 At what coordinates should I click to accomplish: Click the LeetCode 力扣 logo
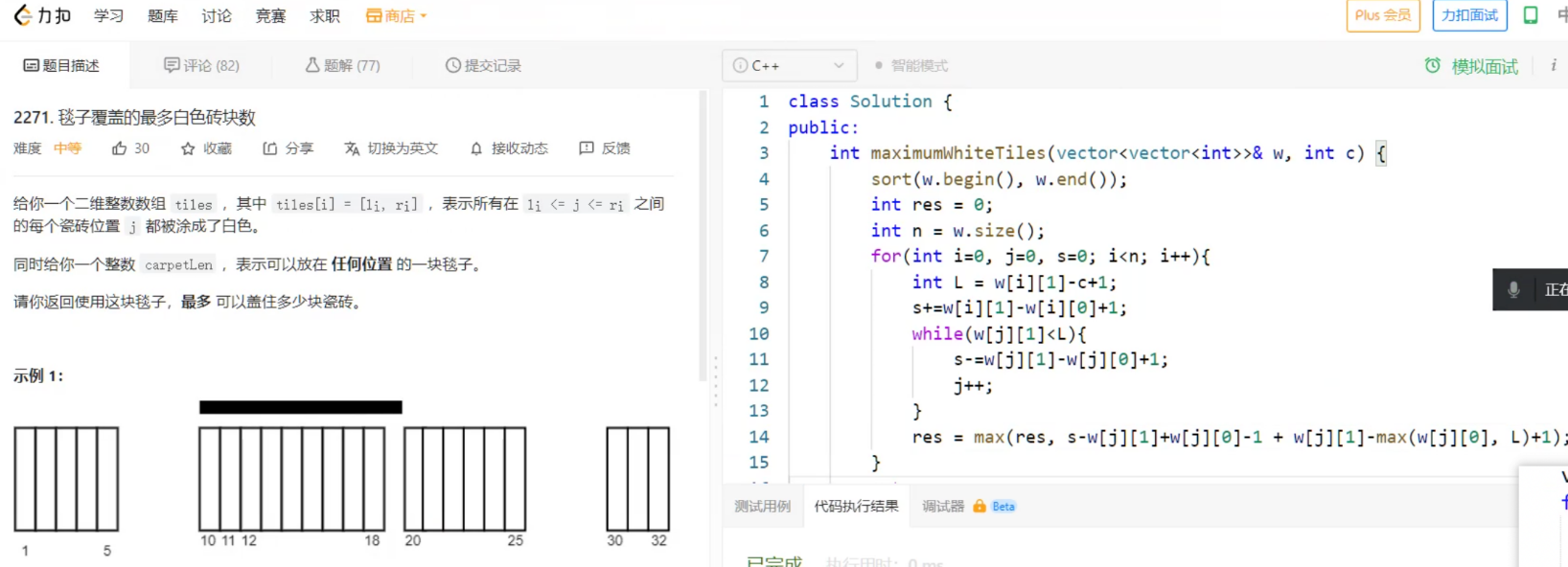pyautogui.click(x=42, y=15)
